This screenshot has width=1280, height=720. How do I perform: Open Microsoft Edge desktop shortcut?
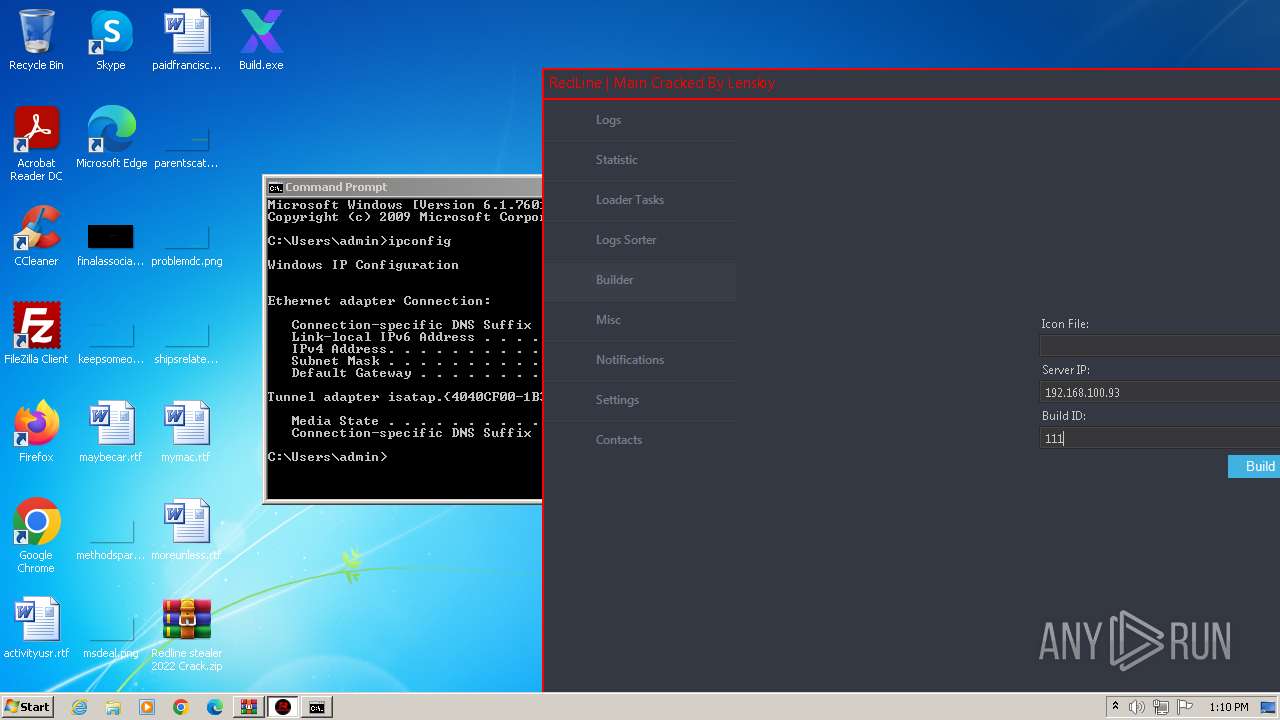[111, 137]
